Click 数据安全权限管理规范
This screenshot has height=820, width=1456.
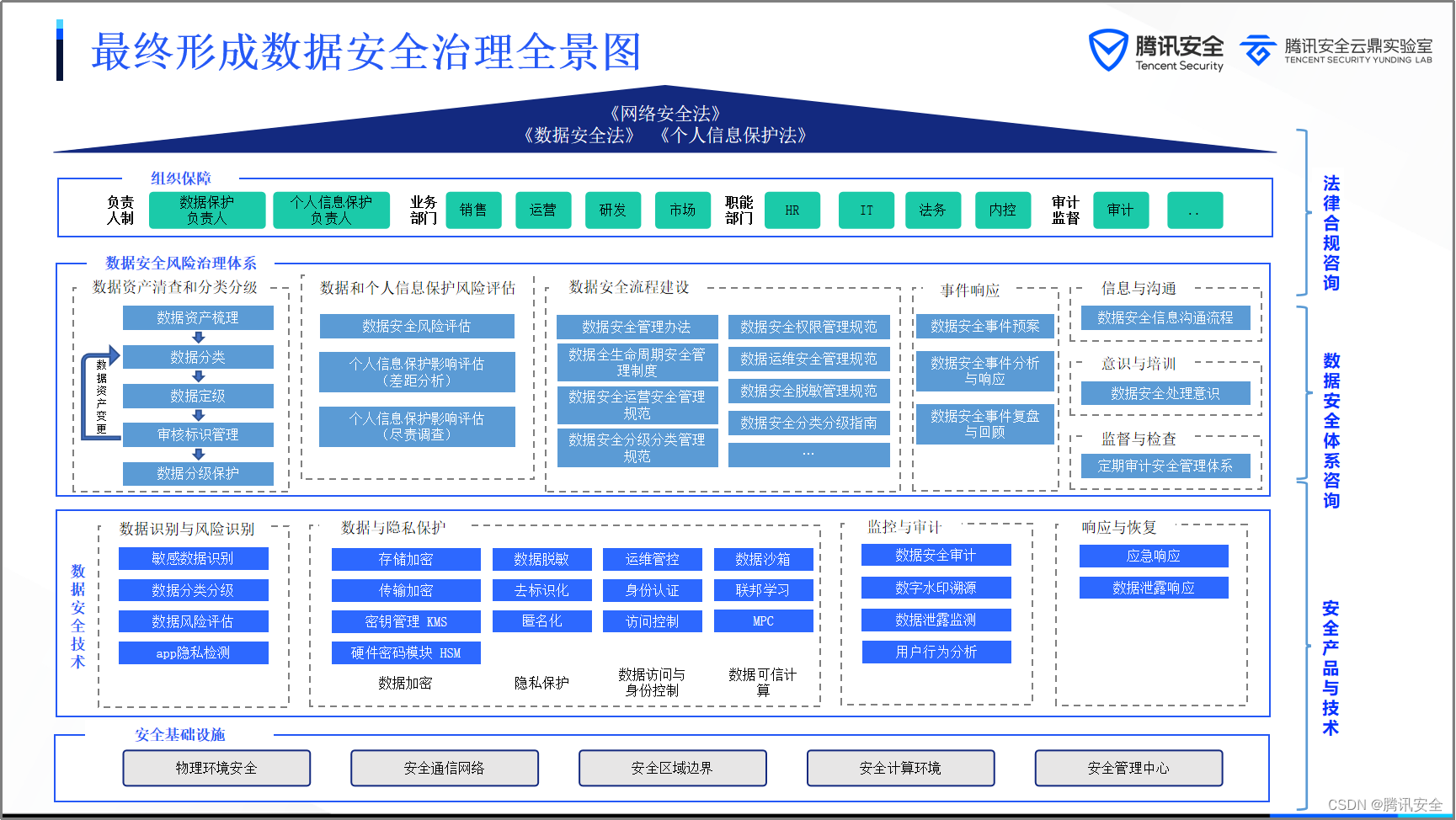[809, 327]
